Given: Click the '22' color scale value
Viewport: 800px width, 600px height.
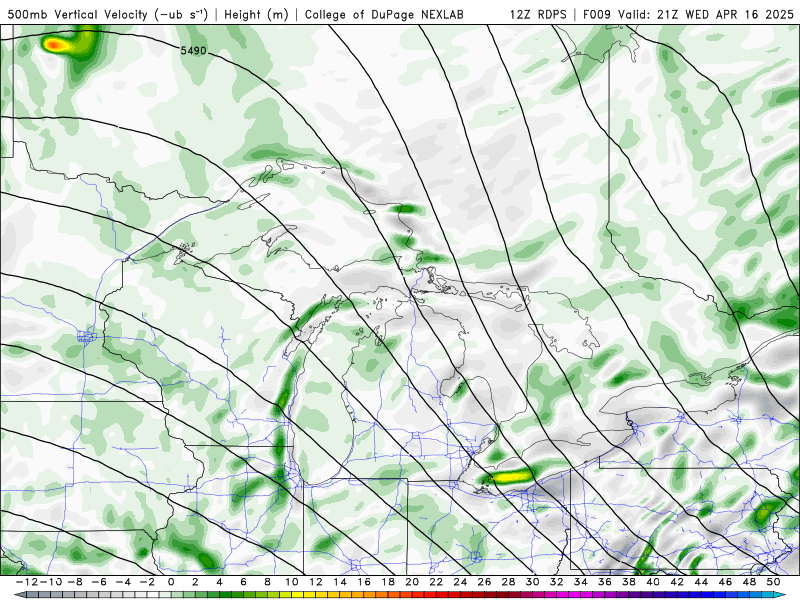Looking at the screenshot, I should [436, 582].
